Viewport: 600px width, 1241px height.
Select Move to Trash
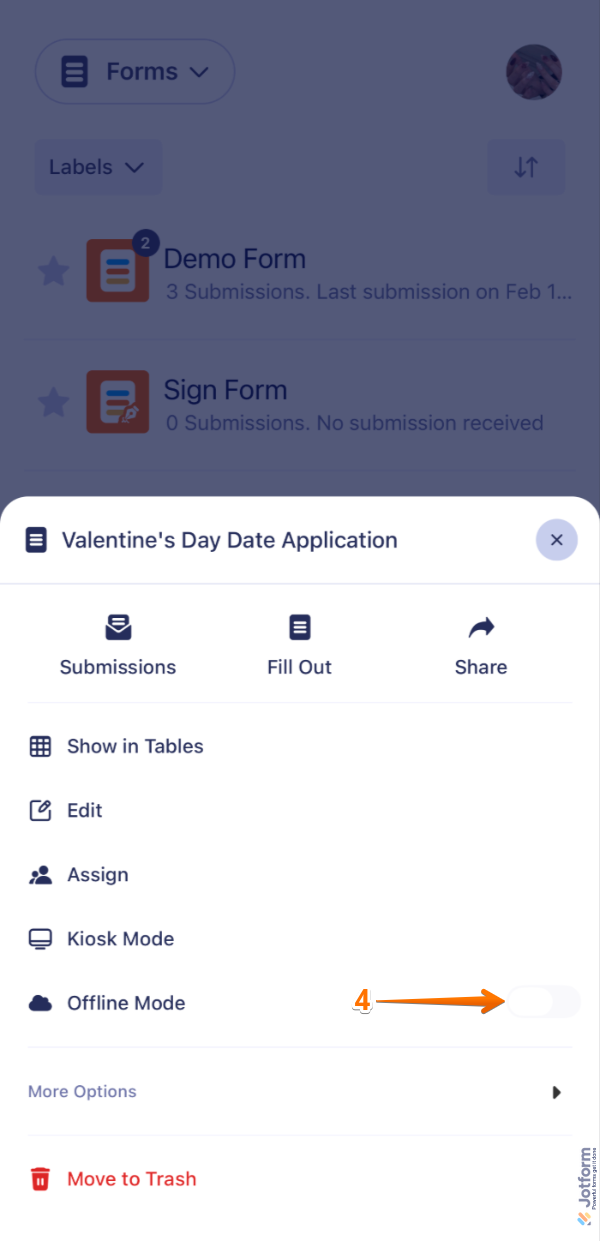pyautogui.click(x=131, y=1178)
